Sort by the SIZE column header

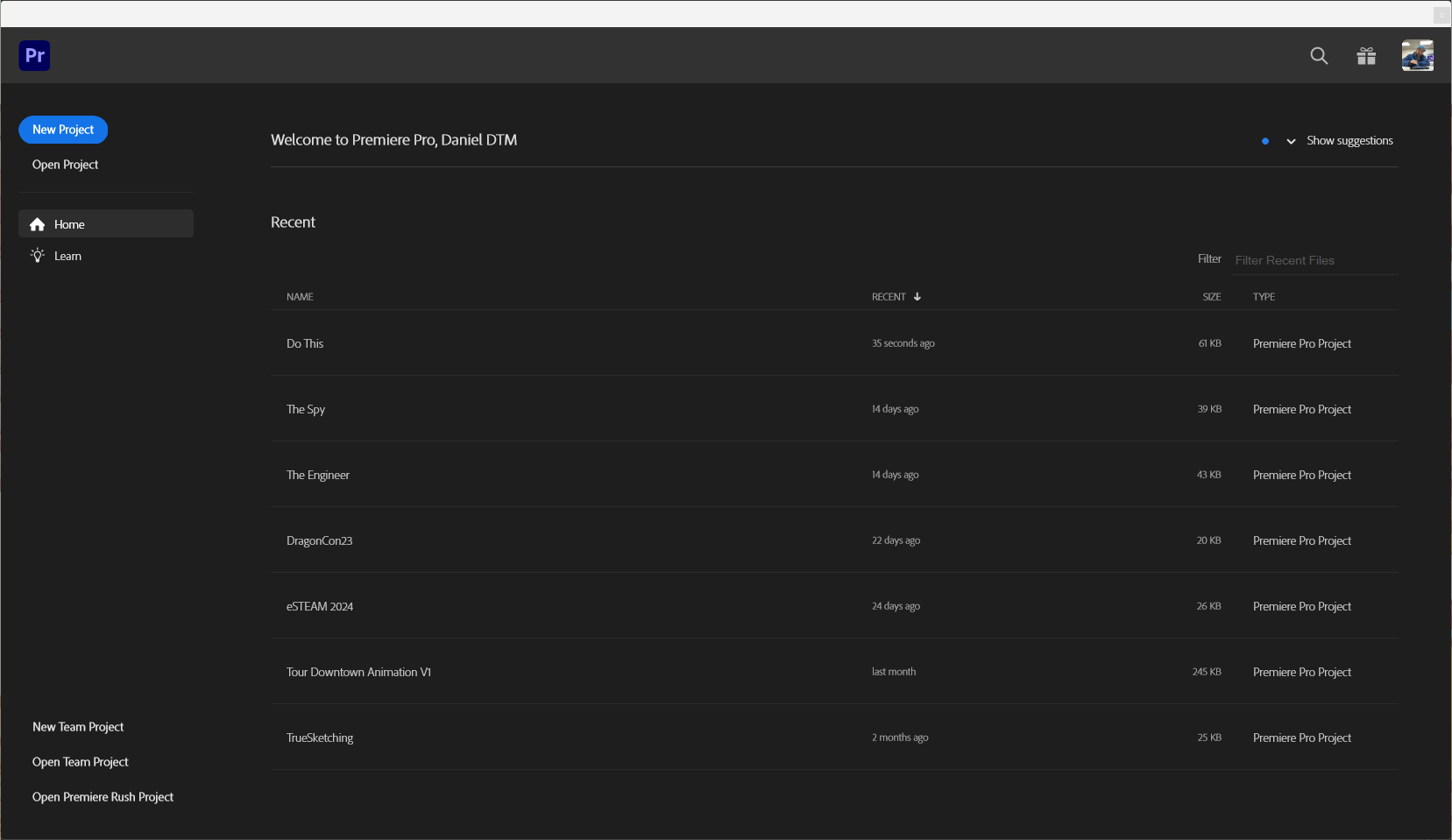(x=1212, y=297)
